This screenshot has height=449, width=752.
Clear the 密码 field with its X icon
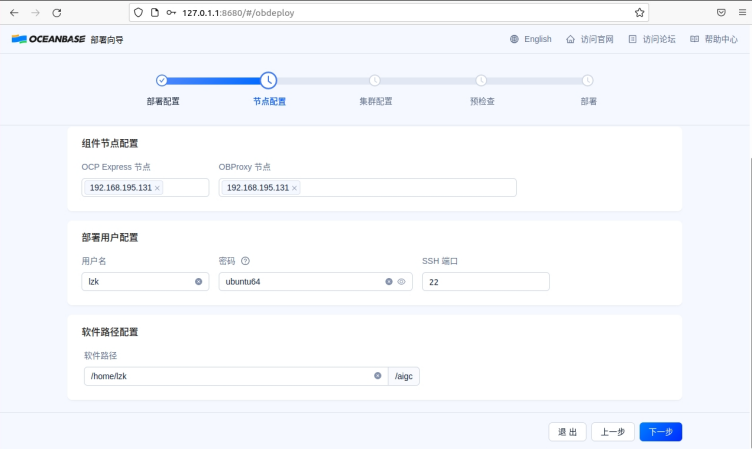(389, 282)
